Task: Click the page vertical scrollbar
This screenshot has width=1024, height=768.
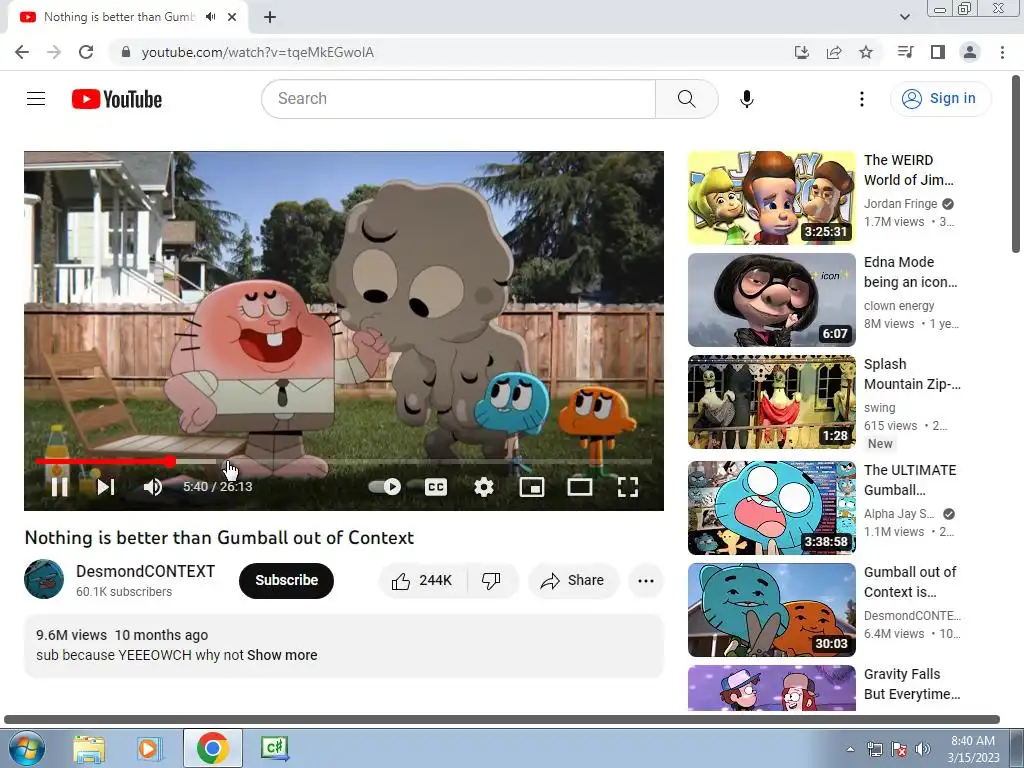Action: tap(1016, 165)
